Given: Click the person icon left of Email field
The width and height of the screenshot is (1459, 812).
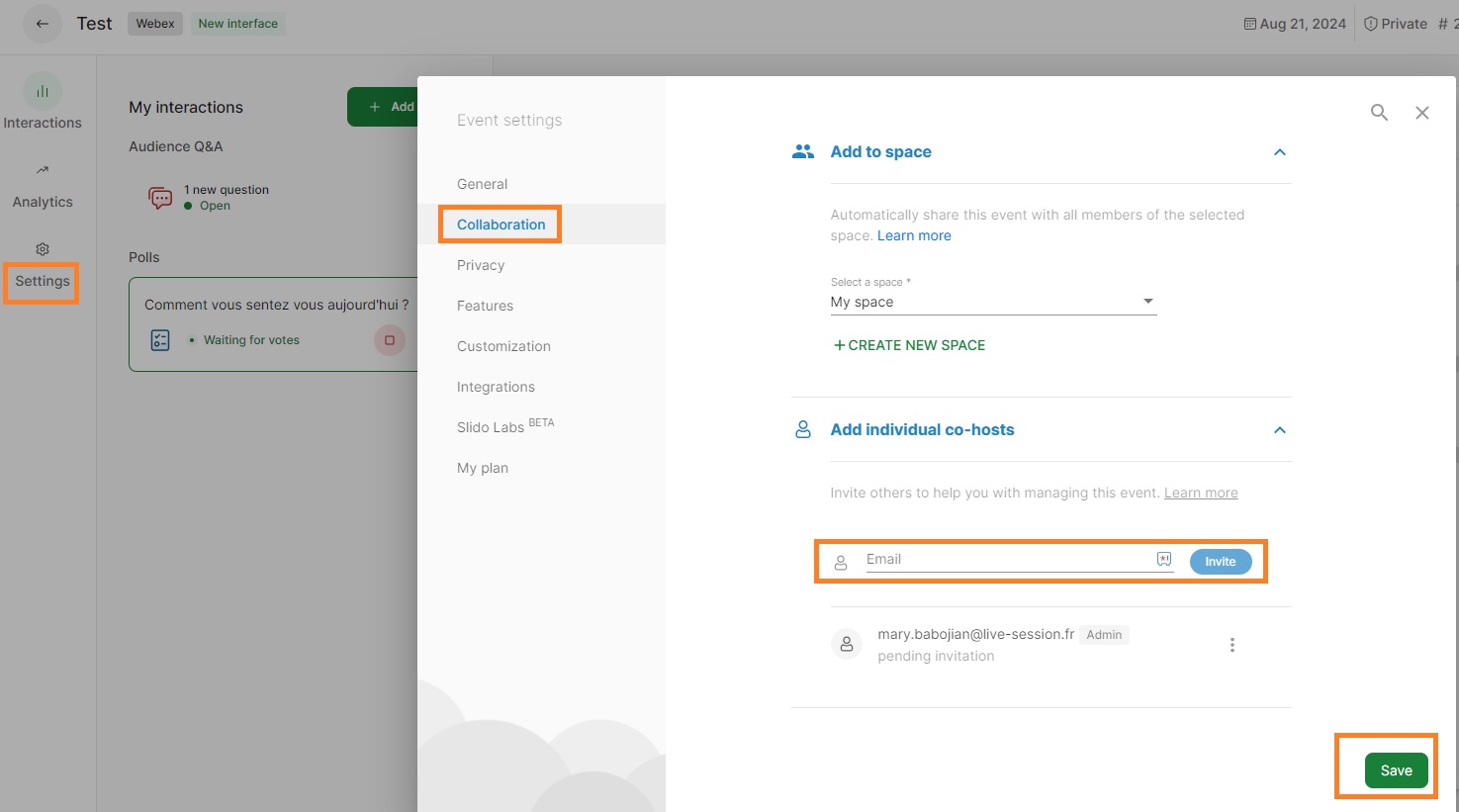Looking at the screenshot, I should pyautogui.click(x=841, y=562).
